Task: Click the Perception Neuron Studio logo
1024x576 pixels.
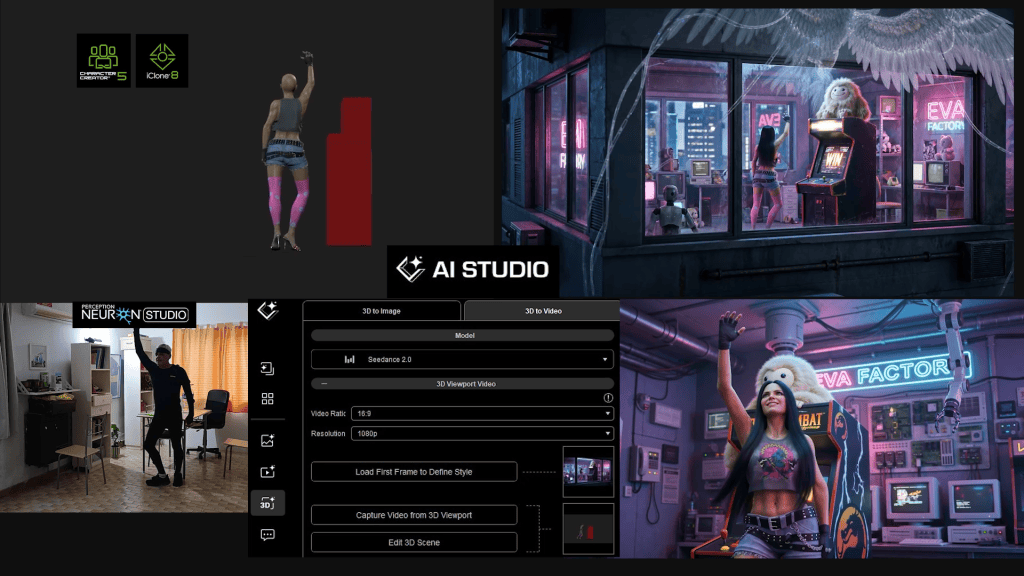Action: [134, 314]
